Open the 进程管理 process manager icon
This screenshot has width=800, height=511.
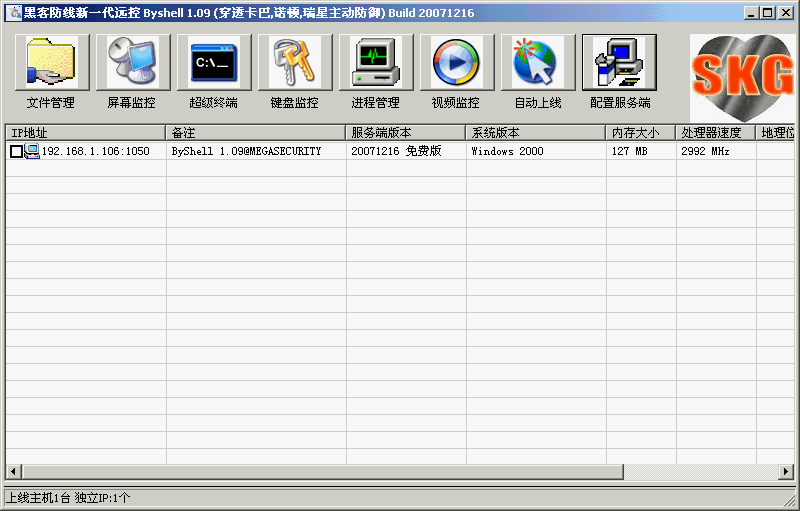pyautogui.click(x=376, y=63)
